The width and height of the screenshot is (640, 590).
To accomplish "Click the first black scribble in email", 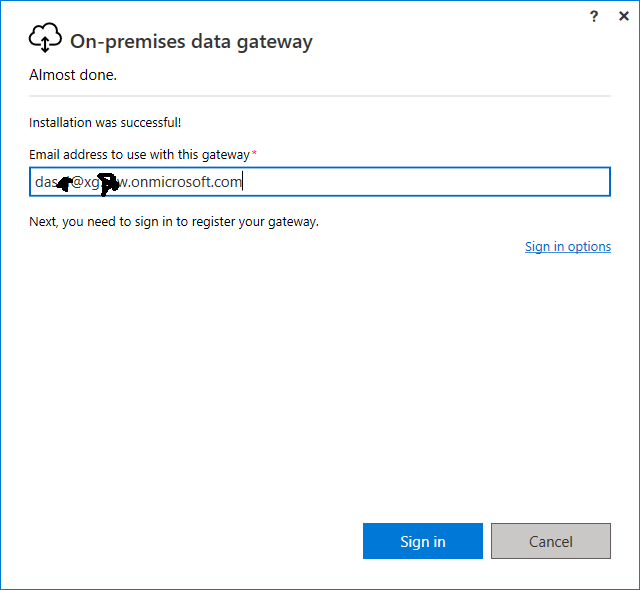I will 65,184.
